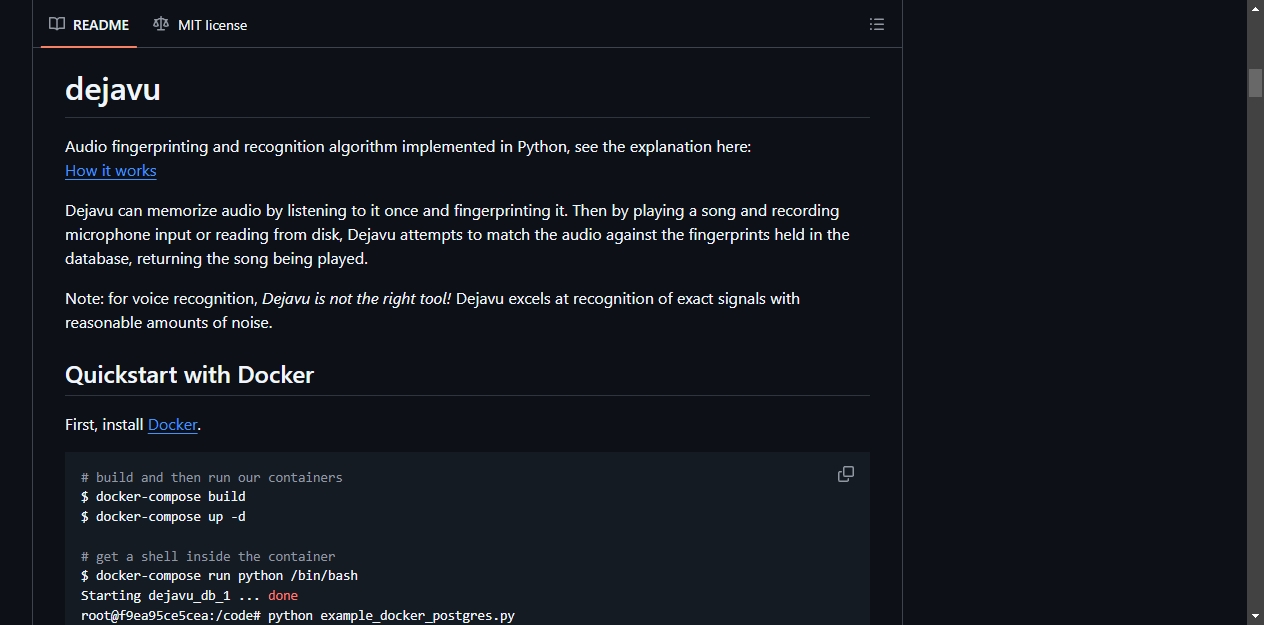Screen dimensions: 1264x625
Task: Follow the 'How it works' link
Action: tap(111, 170)
